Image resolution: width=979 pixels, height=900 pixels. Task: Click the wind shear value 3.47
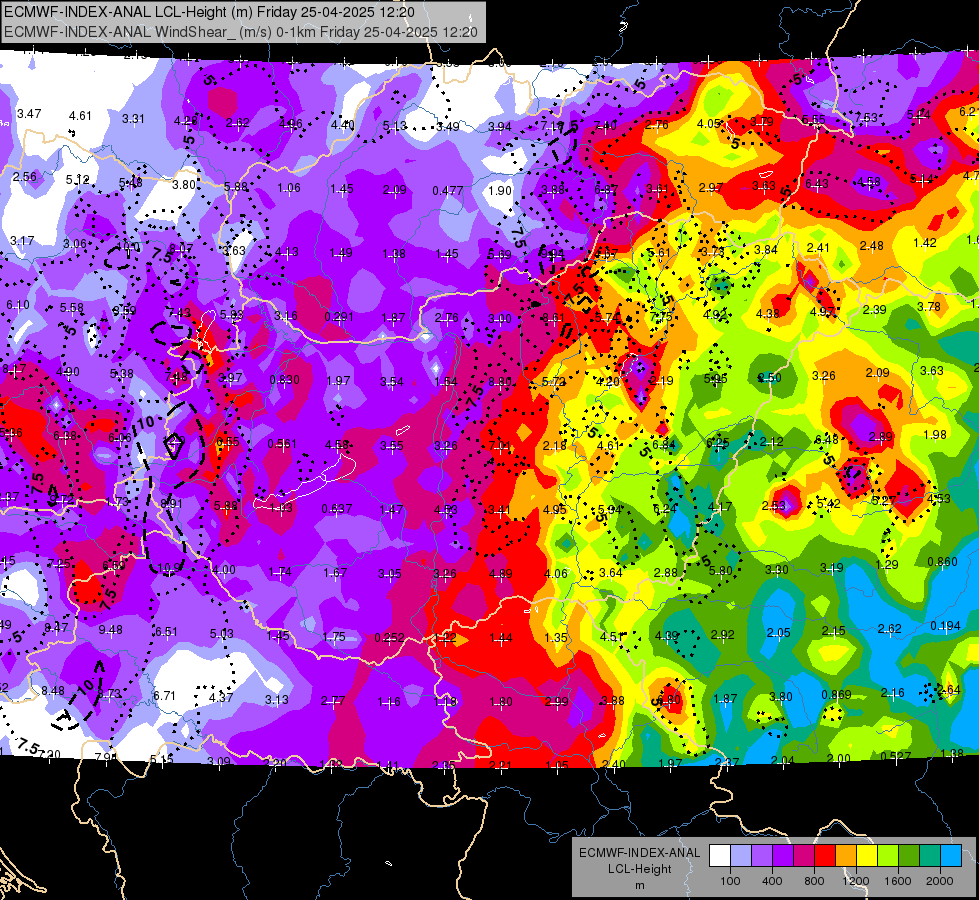coord(29,114)
